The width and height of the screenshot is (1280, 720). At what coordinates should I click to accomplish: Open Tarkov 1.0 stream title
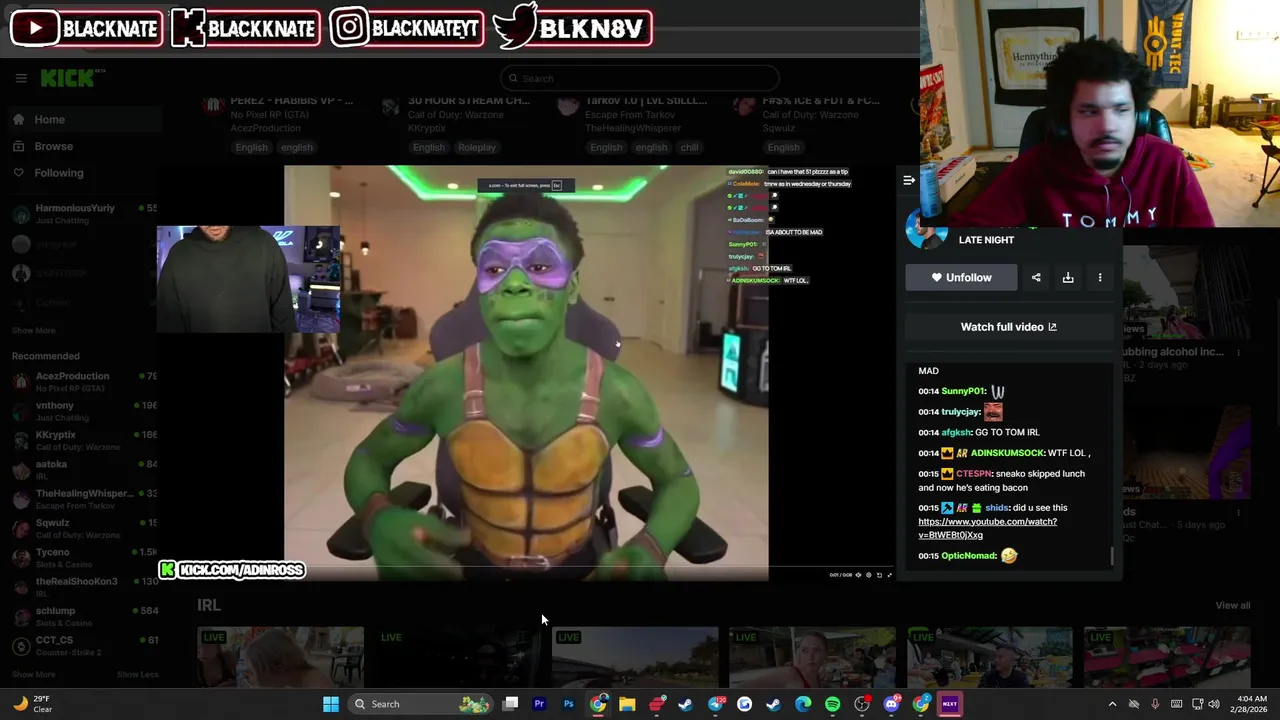coord(646,101)
